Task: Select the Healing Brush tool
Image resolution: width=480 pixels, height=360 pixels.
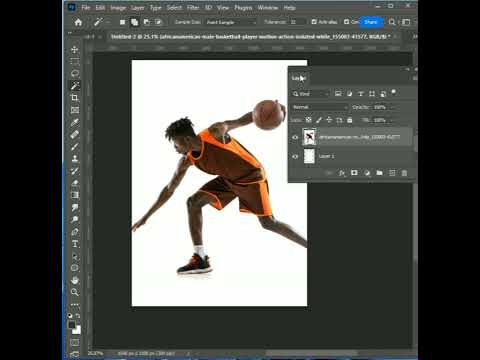Action: [x=75, y=134]
